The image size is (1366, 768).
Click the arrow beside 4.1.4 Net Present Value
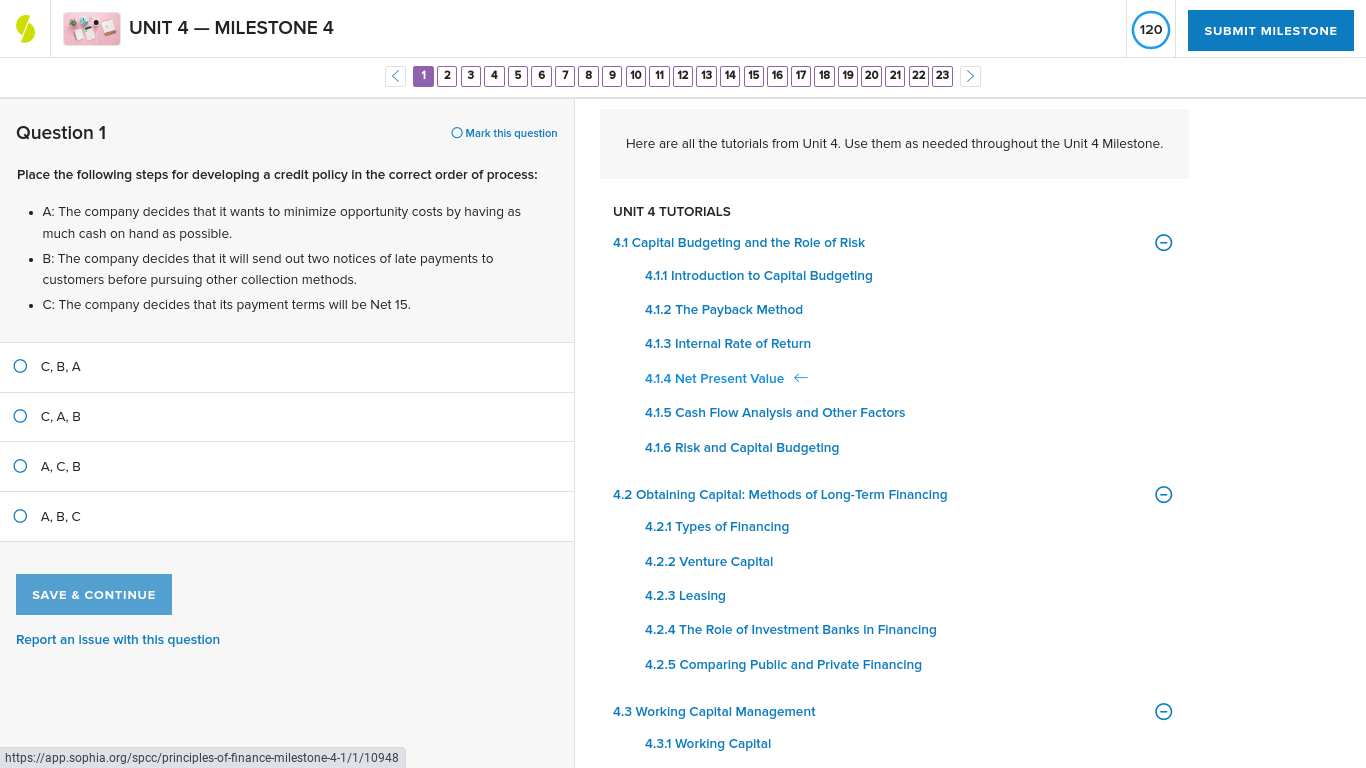(x=800, y=378)
